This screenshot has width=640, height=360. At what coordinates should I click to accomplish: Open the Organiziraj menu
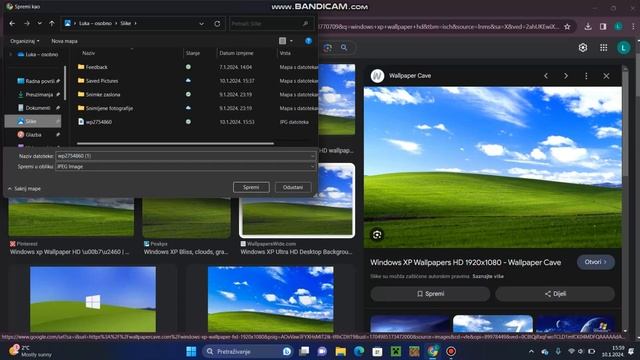(x=24, y=41)
